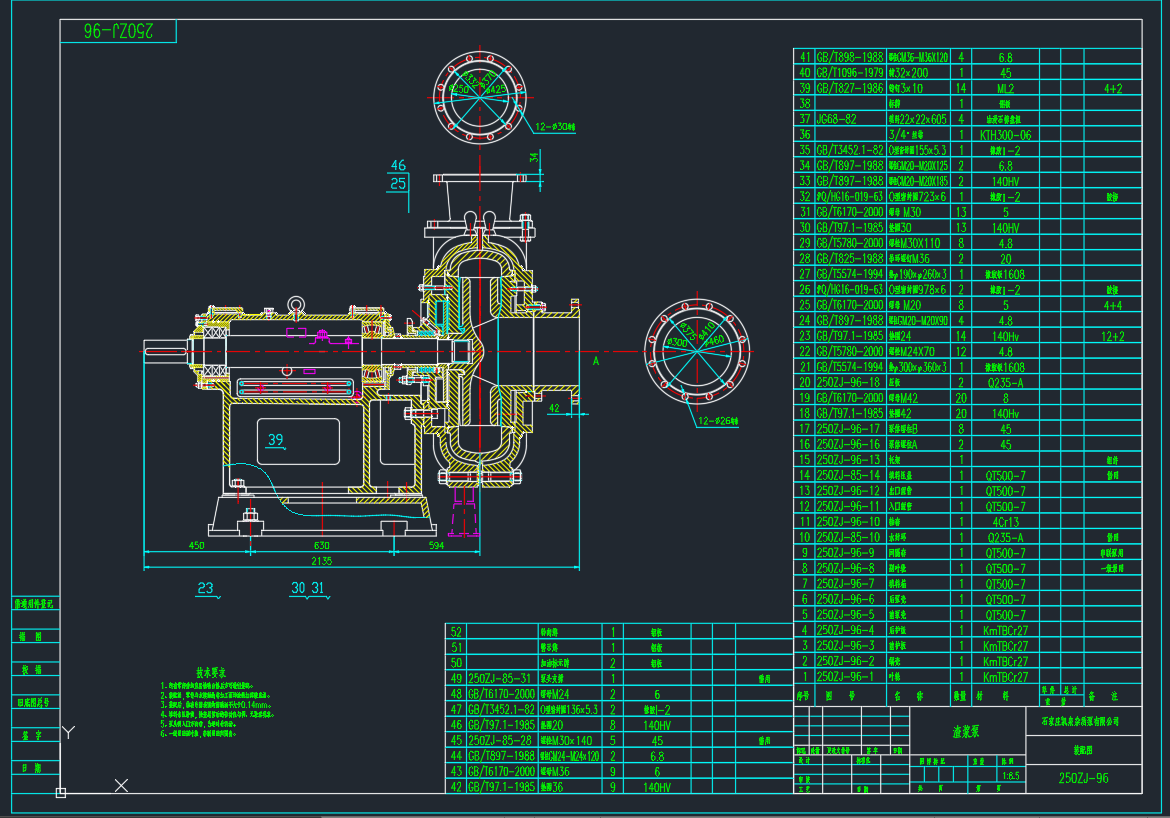Select balloon label 46 above the pump casing
The width and height of the screenshot is (1170, 818).
(399, 165)
